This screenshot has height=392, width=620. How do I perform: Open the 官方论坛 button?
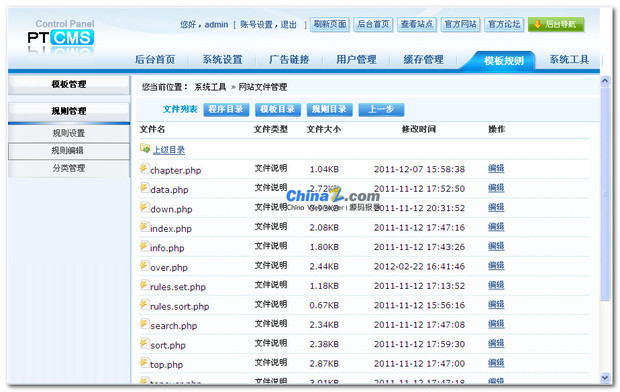click(504, 25)
